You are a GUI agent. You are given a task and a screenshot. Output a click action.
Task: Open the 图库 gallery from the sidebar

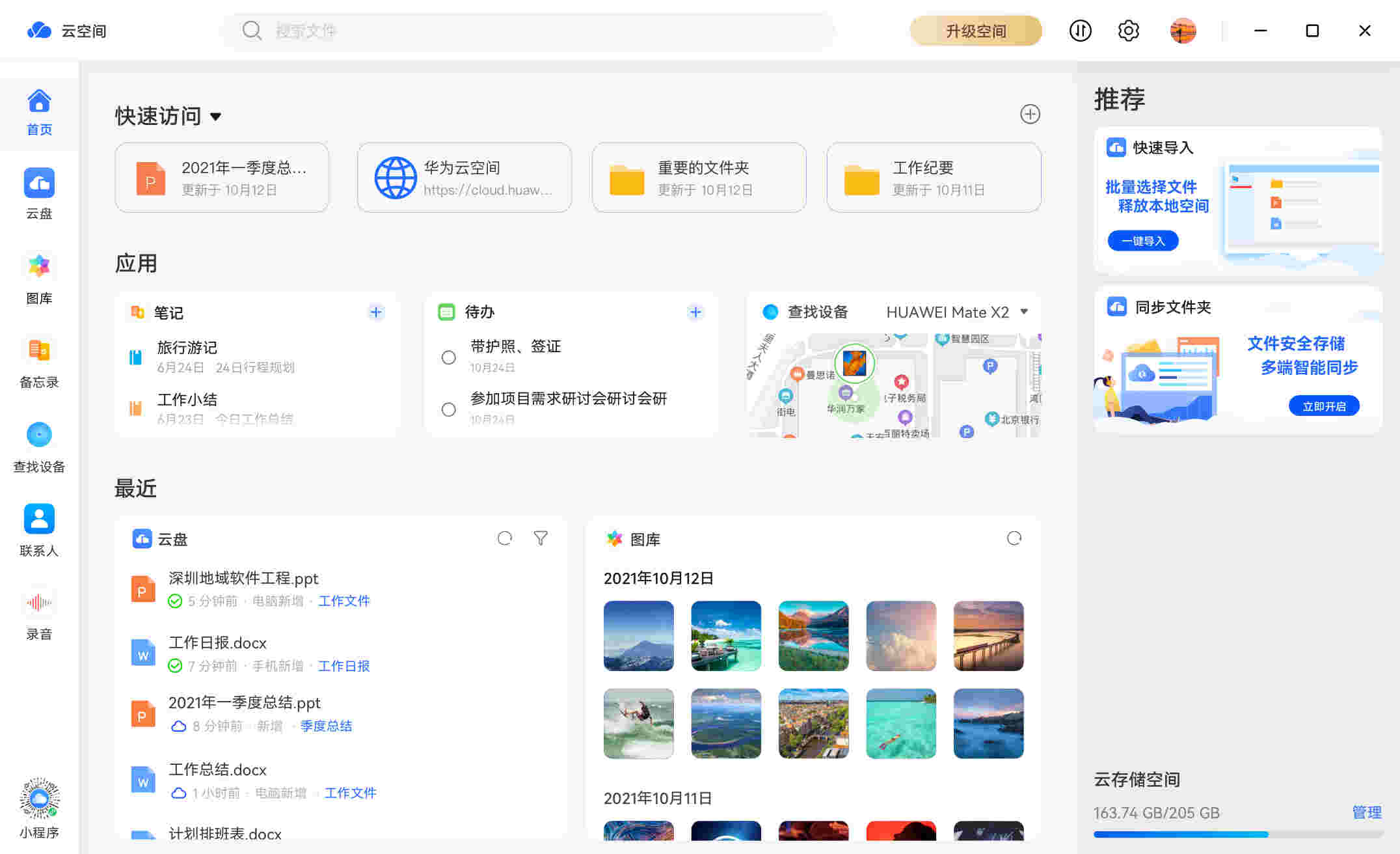point(39,277)
